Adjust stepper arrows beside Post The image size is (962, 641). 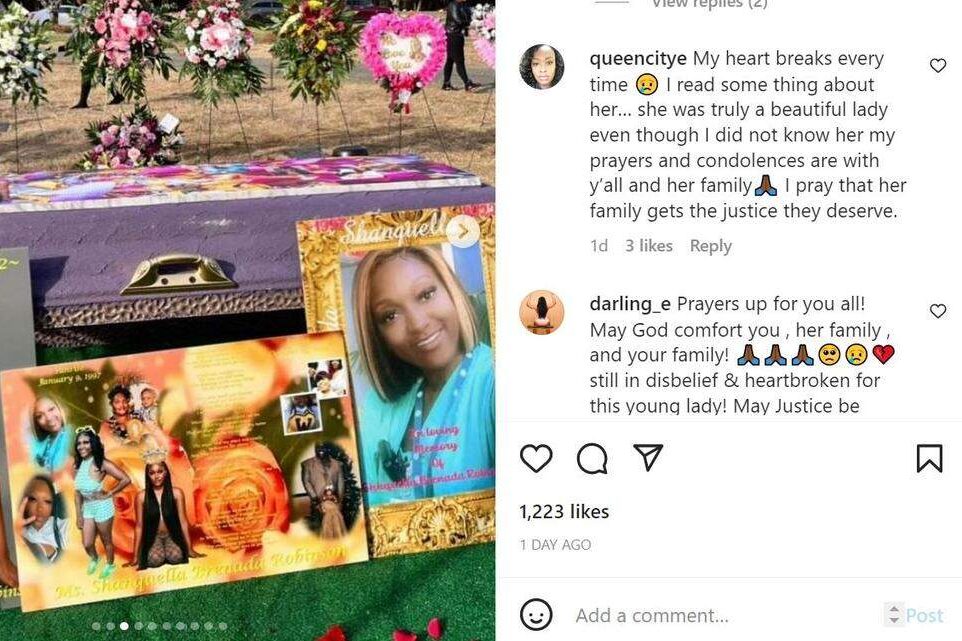(x=894, y=615)
